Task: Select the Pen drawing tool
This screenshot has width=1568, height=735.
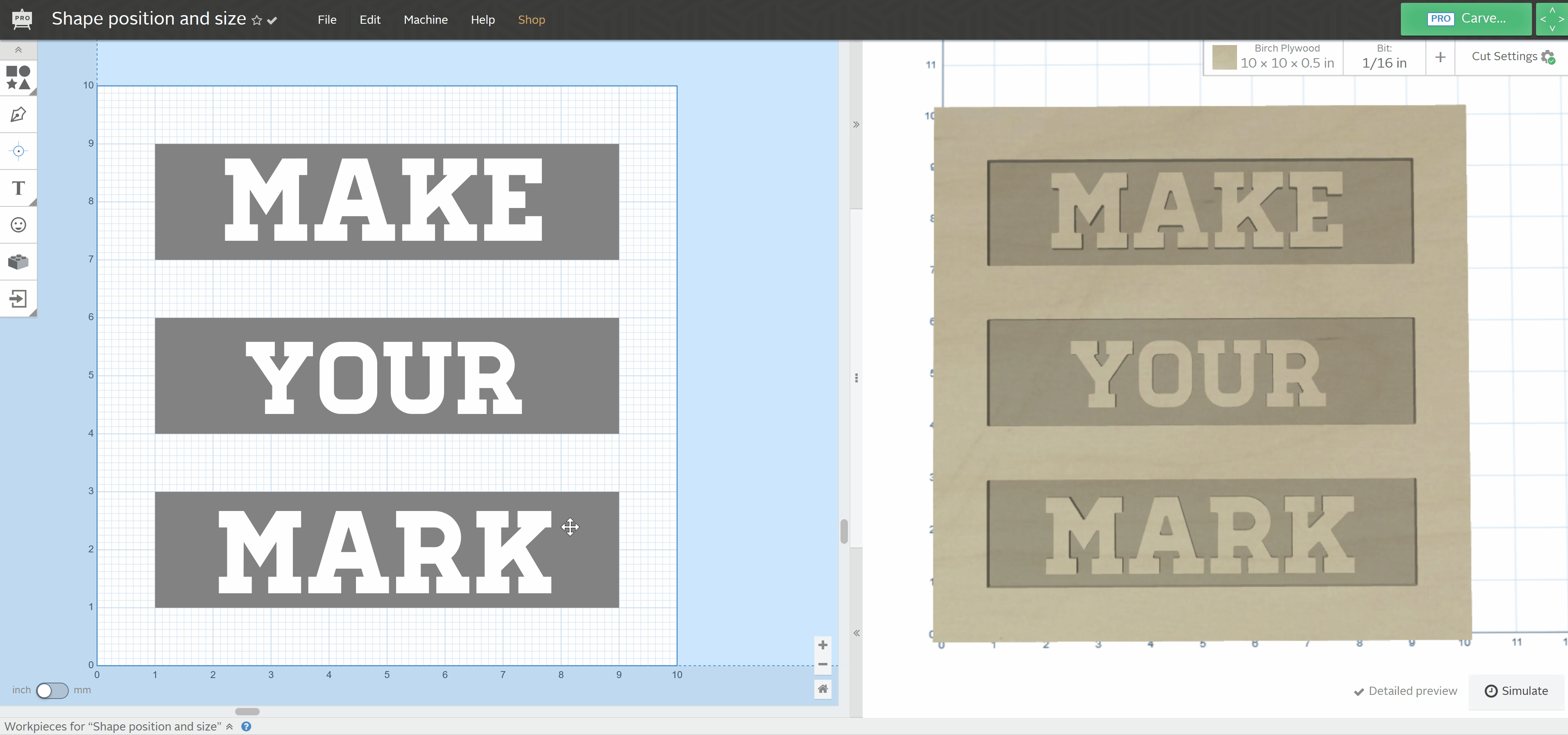Action: pyautogui.click(x=18, y=114)
